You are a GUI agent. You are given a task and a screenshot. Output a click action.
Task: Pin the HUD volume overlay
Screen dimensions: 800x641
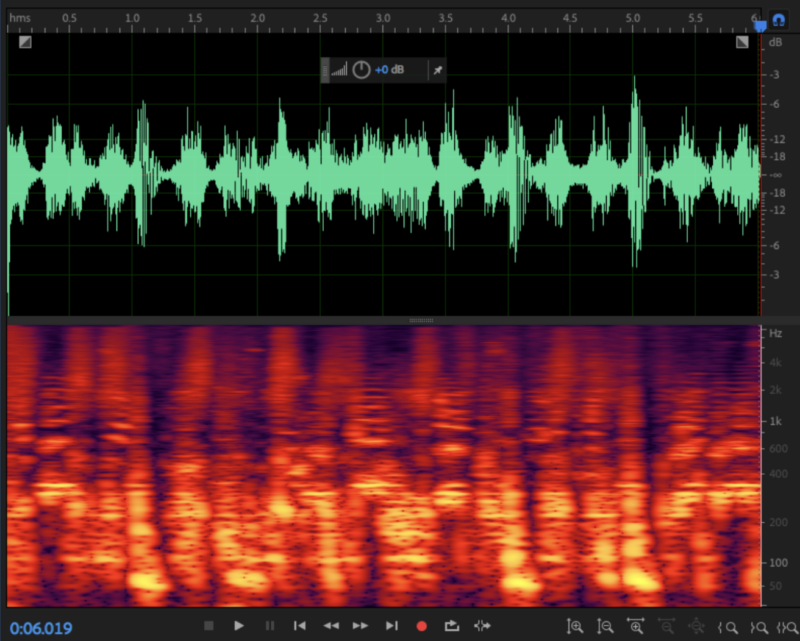tap(436, 69)
